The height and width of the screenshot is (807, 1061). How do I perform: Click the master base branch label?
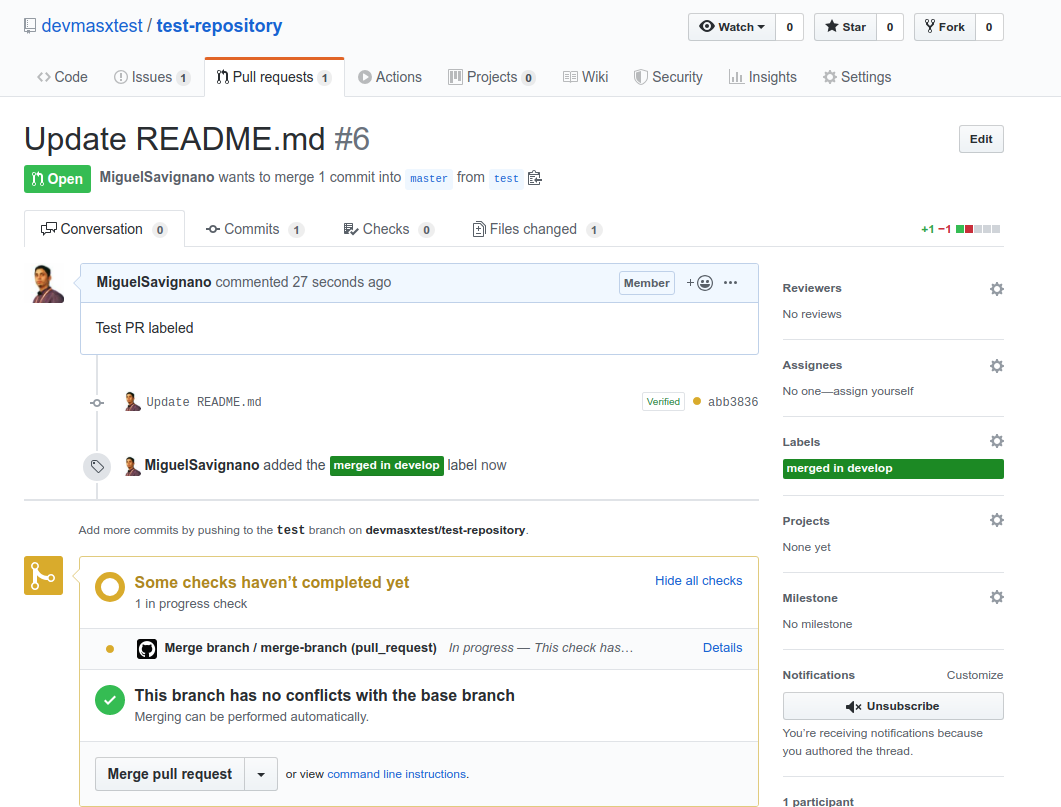point(428,179)
